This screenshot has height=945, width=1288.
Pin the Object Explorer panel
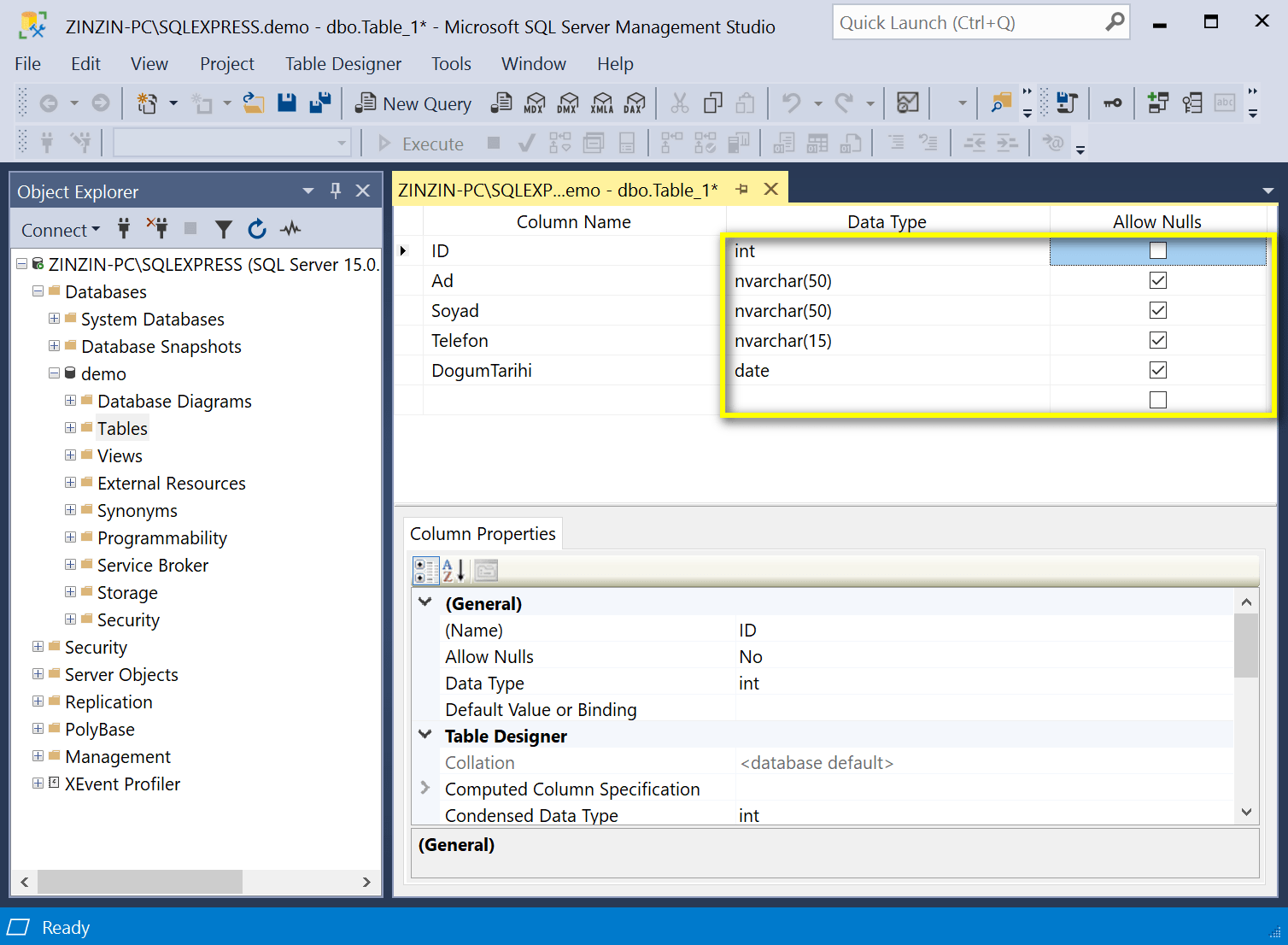pos(336,191)
